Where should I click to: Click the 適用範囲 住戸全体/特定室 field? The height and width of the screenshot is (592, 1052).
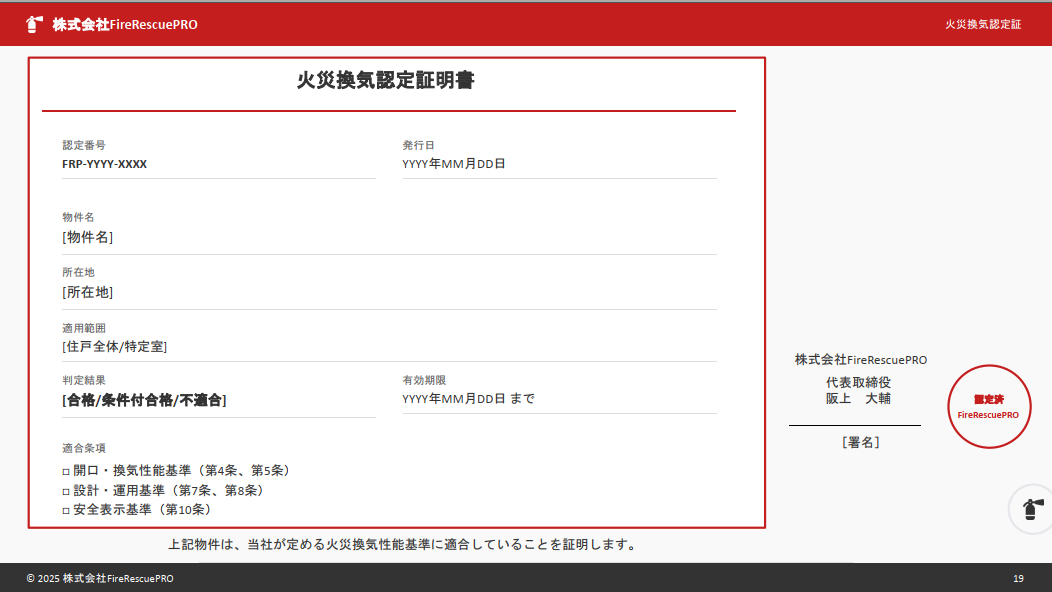point(114,347)
